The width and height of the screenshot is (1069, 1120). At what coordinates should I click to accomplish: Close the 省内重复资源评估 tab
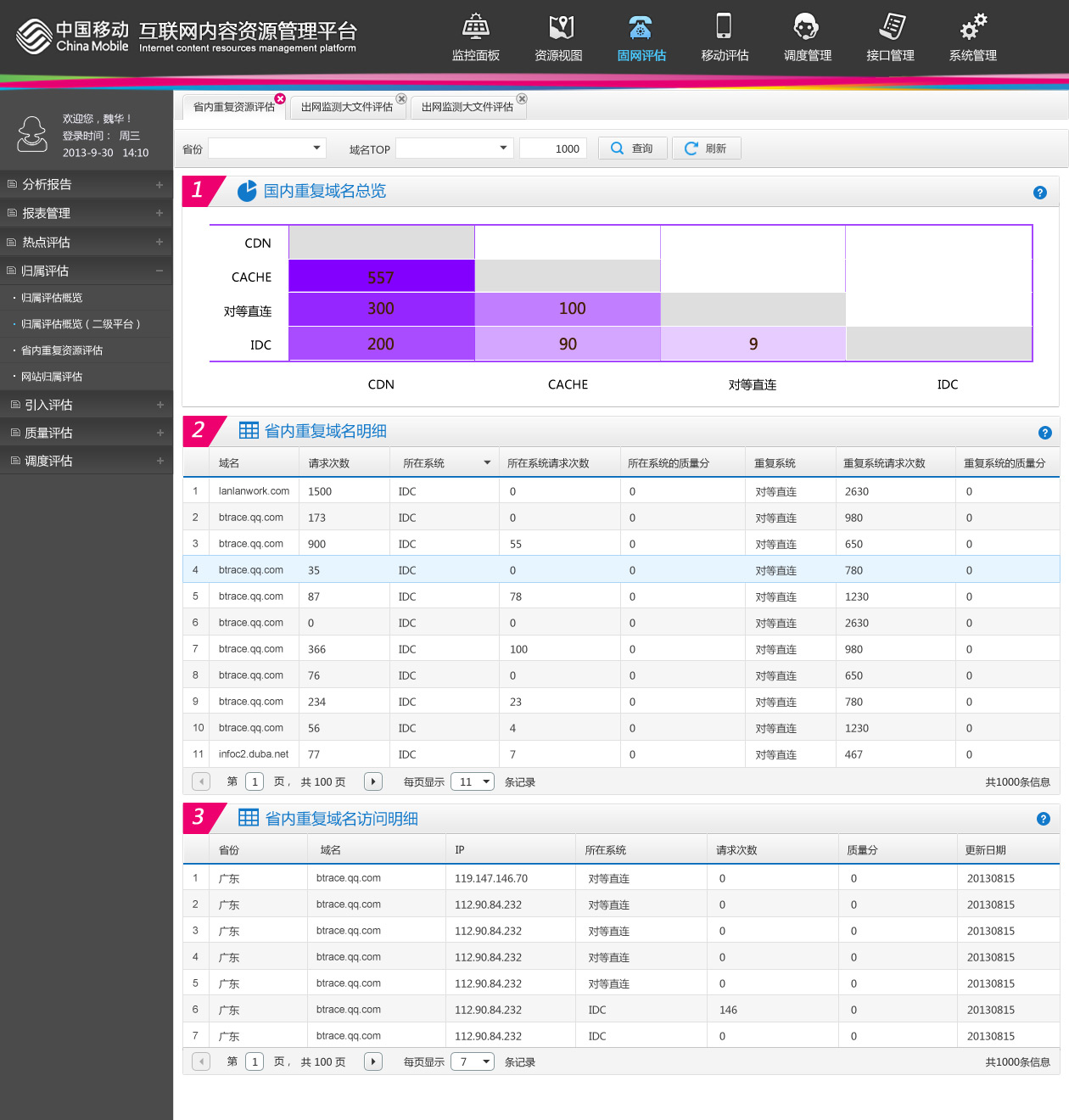tap(280, 98)
